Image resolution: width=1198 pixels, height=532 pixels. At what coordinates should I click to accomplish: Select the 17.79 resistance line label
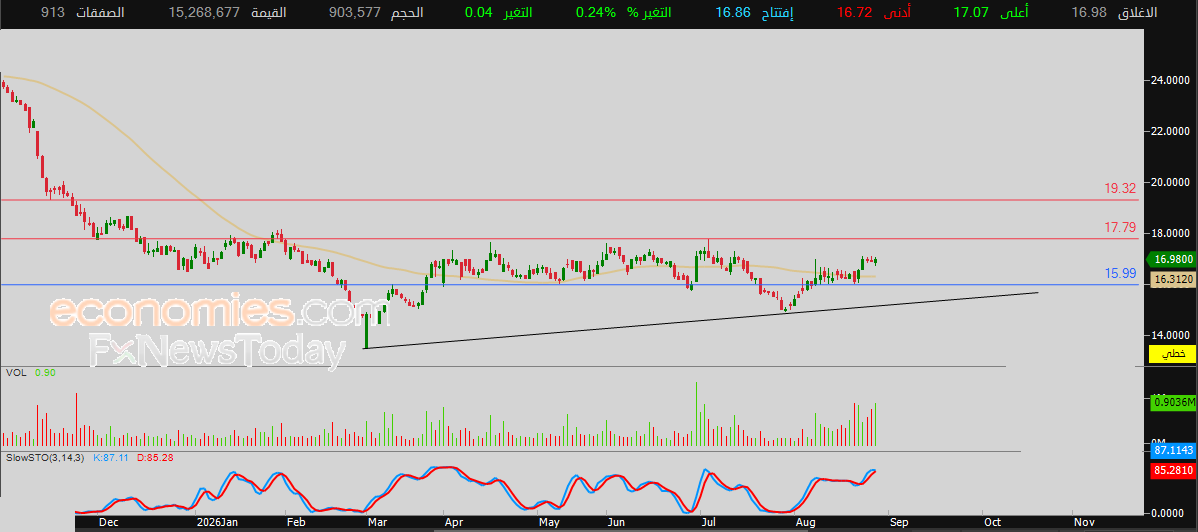(1121, 228)
